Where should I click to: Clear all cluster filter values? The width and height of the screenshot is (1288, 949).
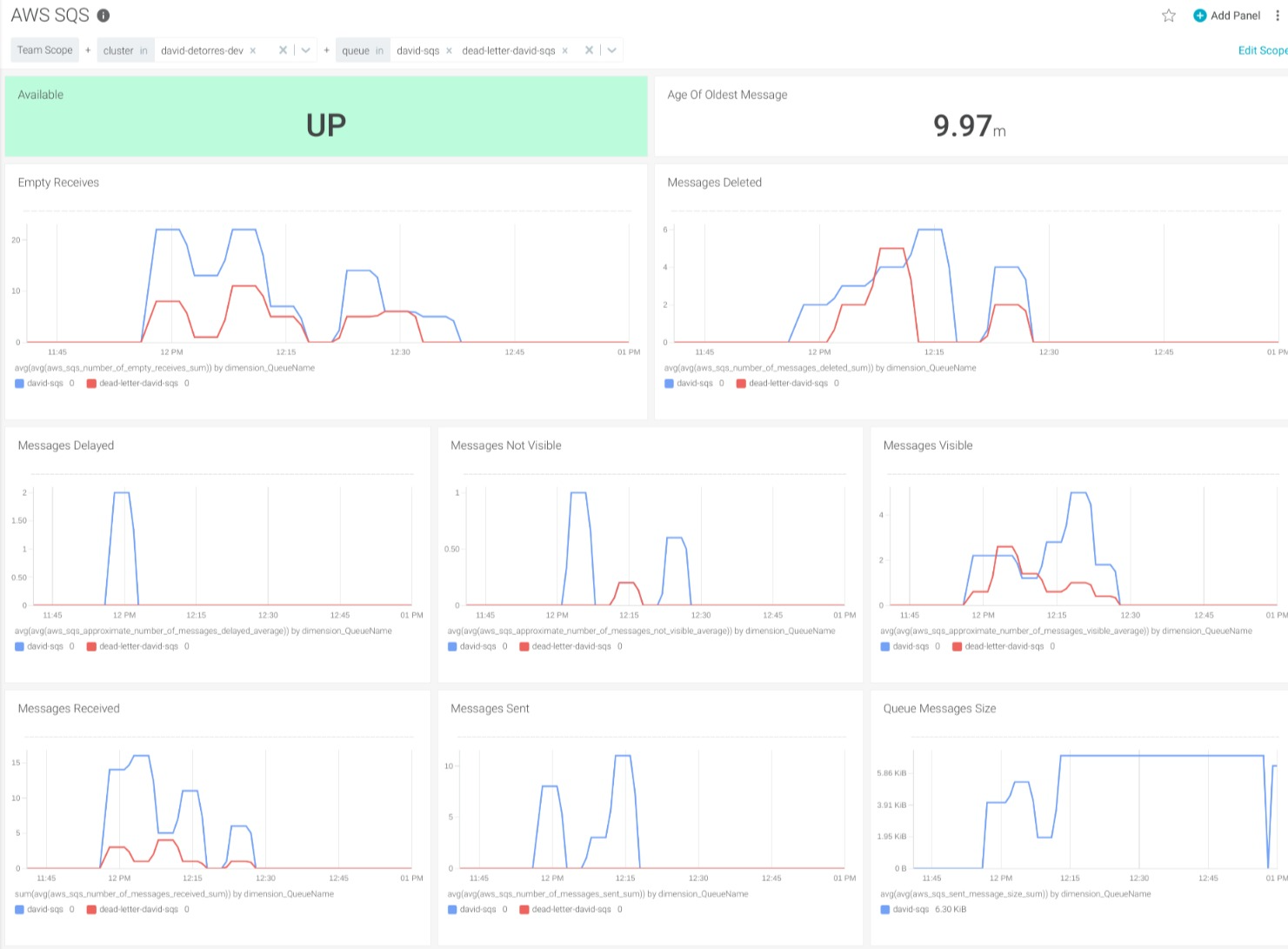pos(283,50)
